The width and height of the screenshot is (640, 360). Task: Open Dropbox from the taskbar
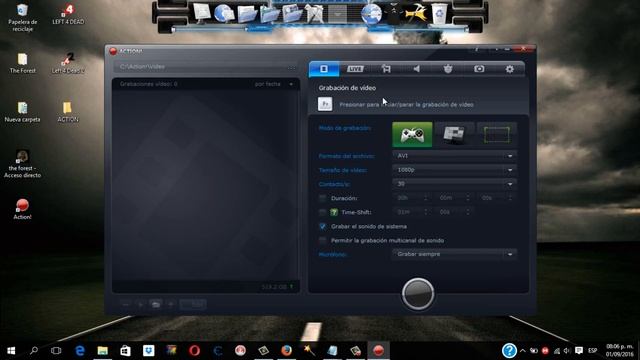tap(149, 351)
